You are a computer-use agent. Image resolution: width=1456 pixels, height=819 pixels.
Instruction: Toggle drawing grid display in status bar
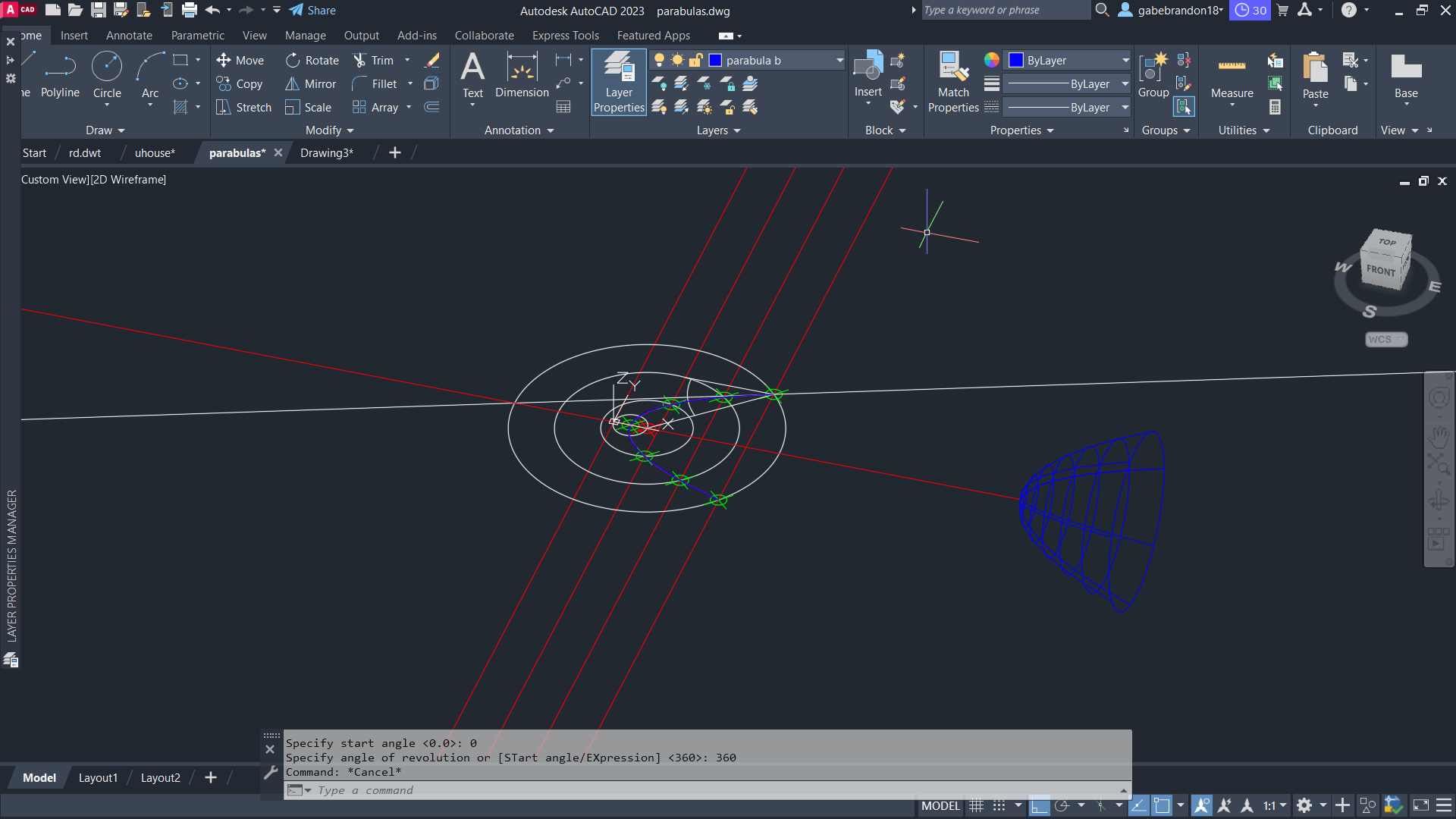tap(977, 806)
